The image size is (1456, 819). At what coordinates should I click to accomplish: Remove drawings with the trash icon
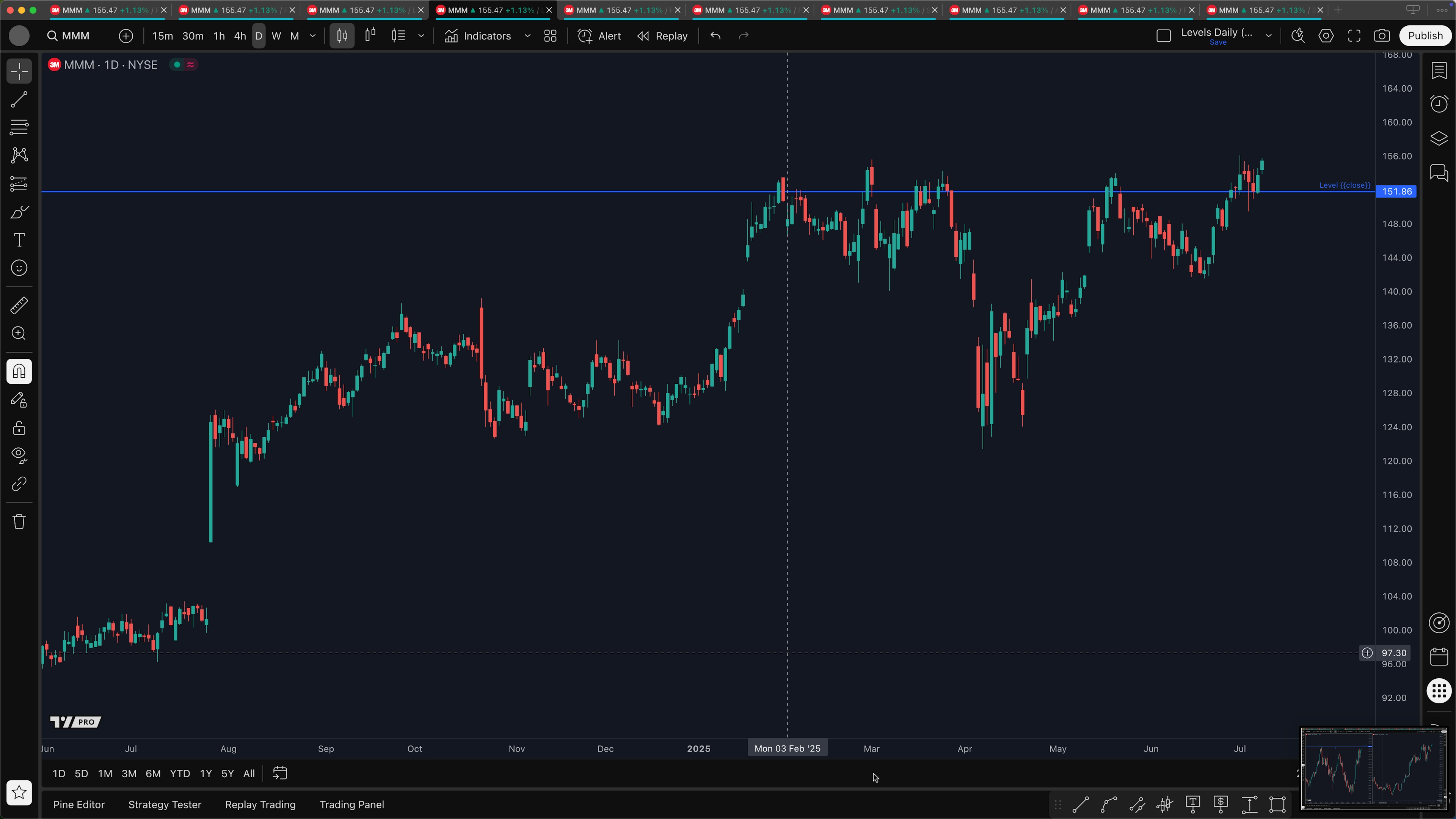click(x=19, y=521)
